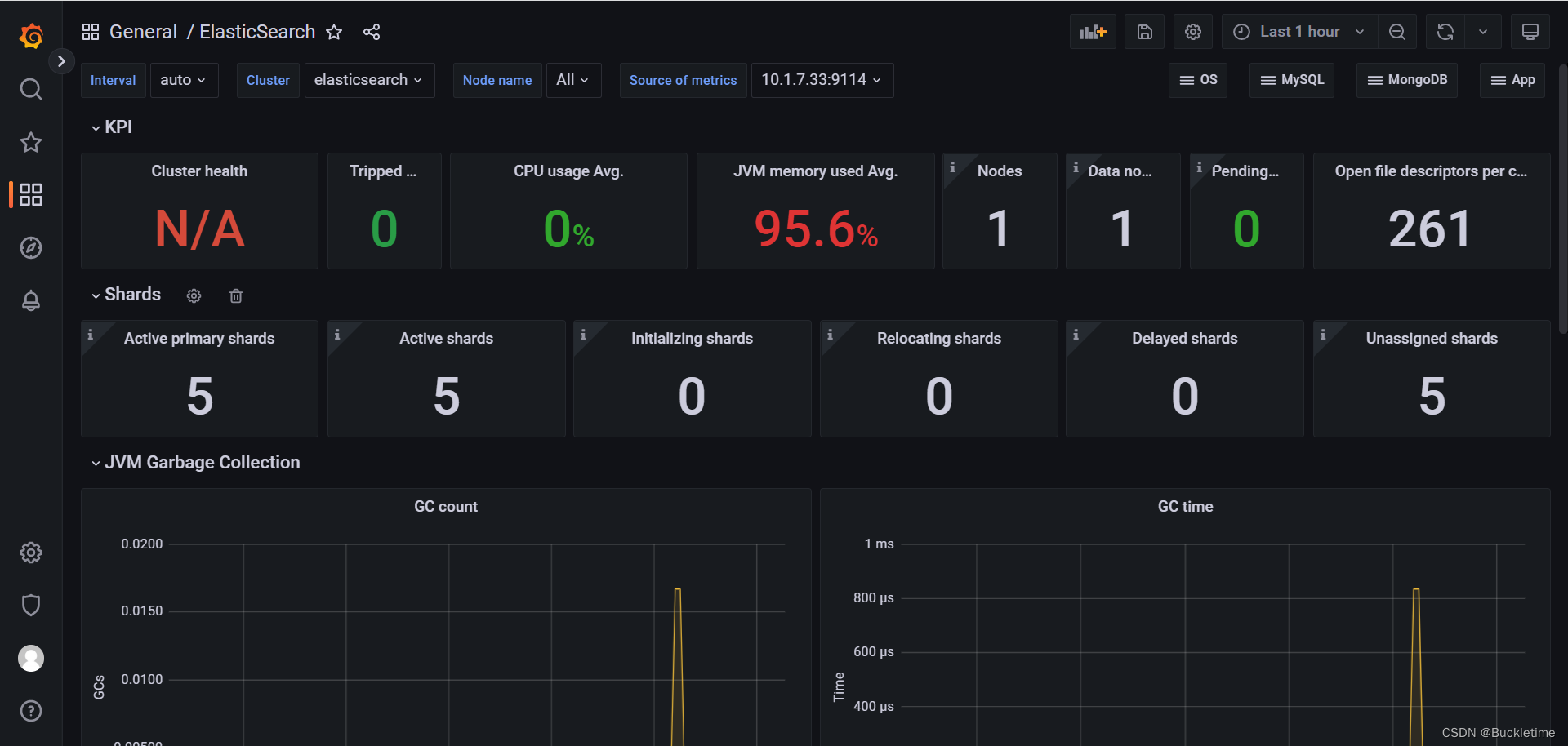
Task: Save the dashboard
Action: click(x=1144, y=32)
